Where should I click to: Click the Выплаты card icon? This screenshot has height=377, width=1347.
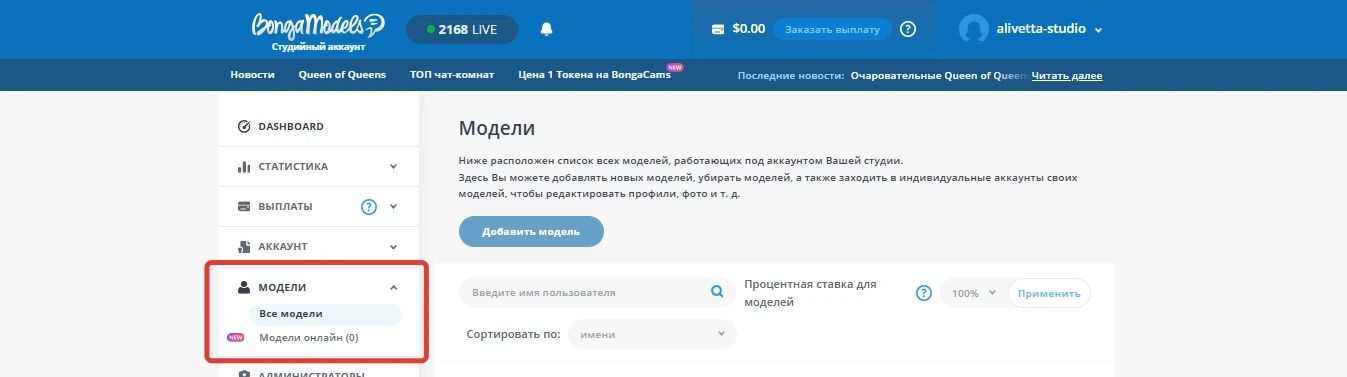244,207
